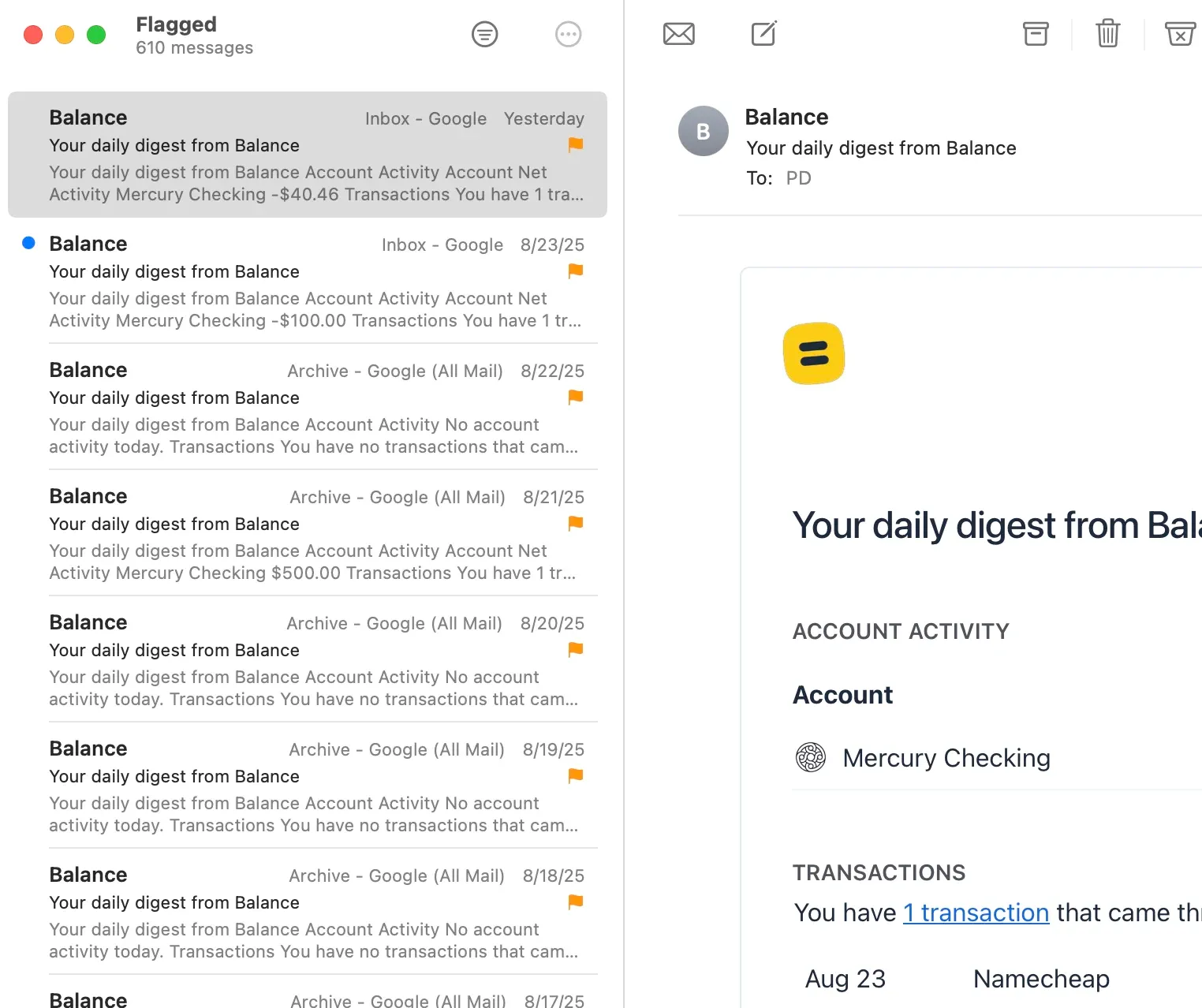Unflag yesterday's Balance message
This screenshot has height=1008, width=1202.
(x=575, y=145)
